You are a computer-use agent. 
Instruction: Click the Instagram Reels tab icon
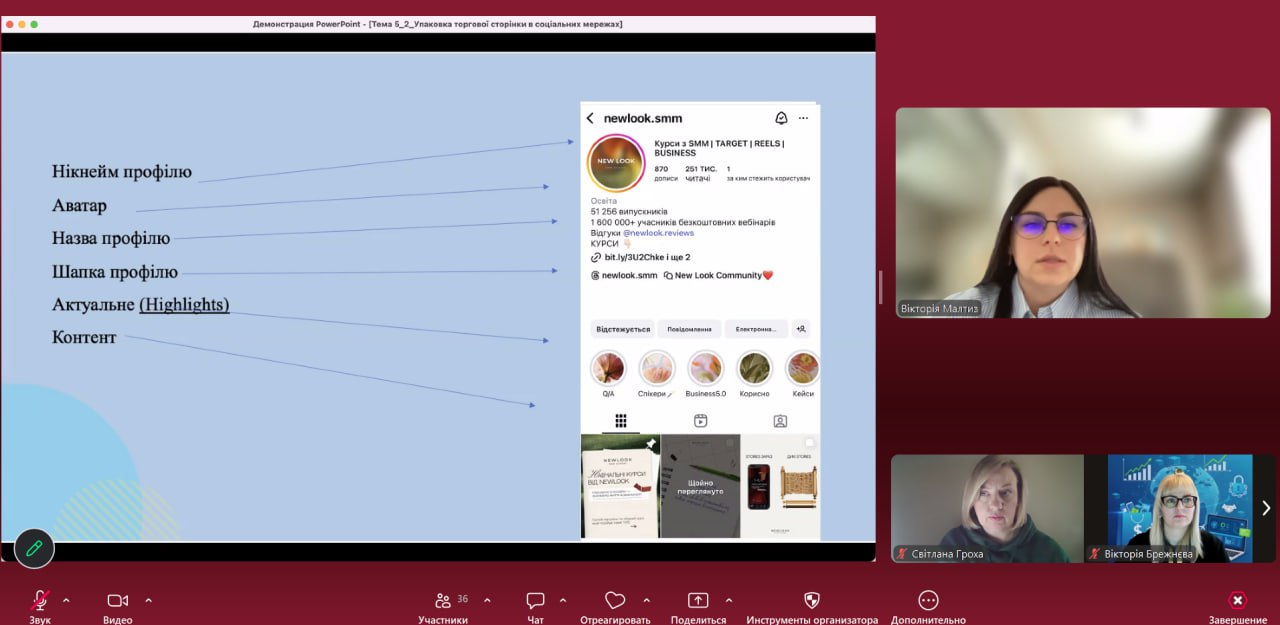pos(700,421)
